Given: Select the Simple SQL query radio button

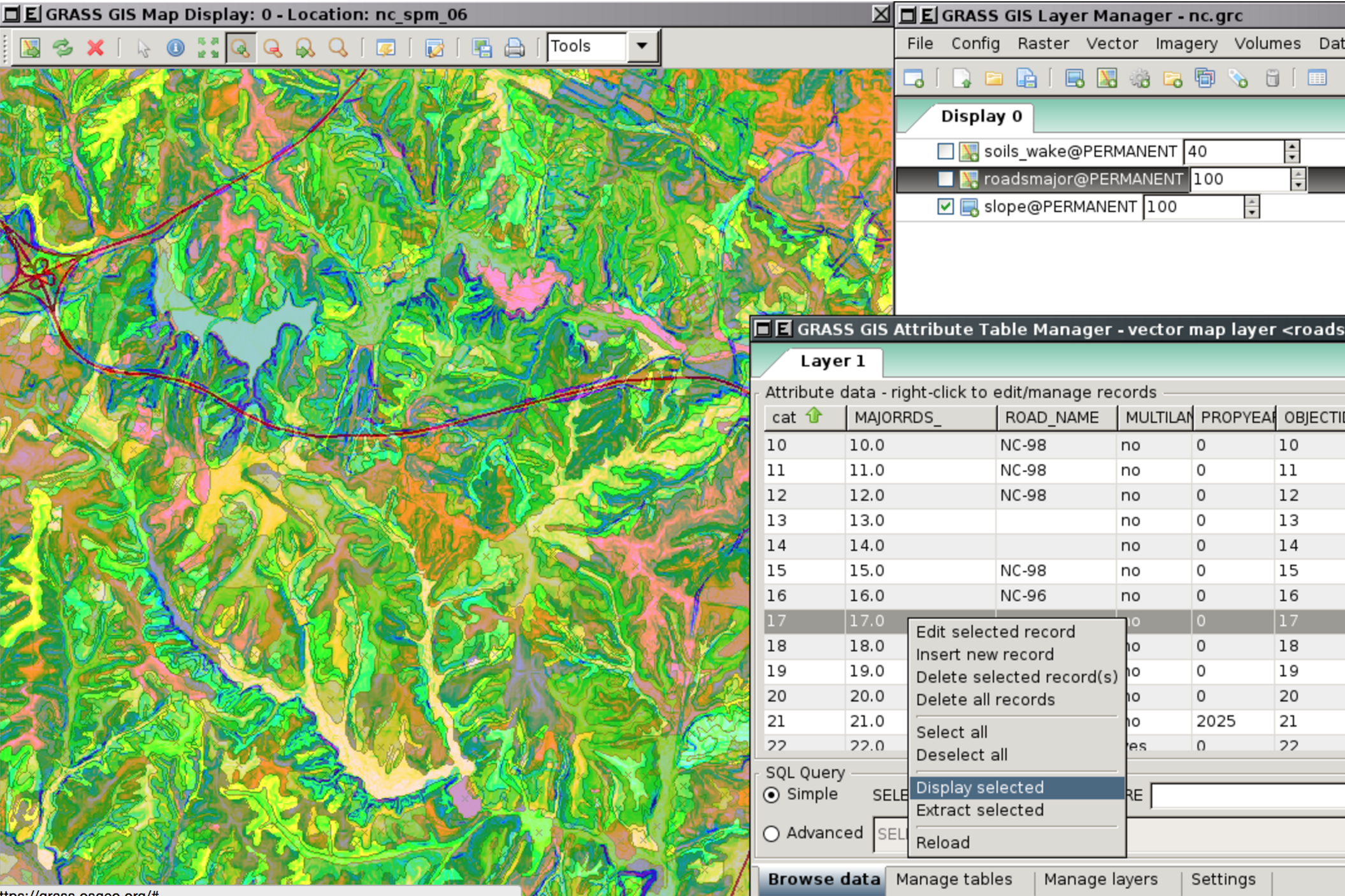Looking at the screenshot, I should 772,795.
